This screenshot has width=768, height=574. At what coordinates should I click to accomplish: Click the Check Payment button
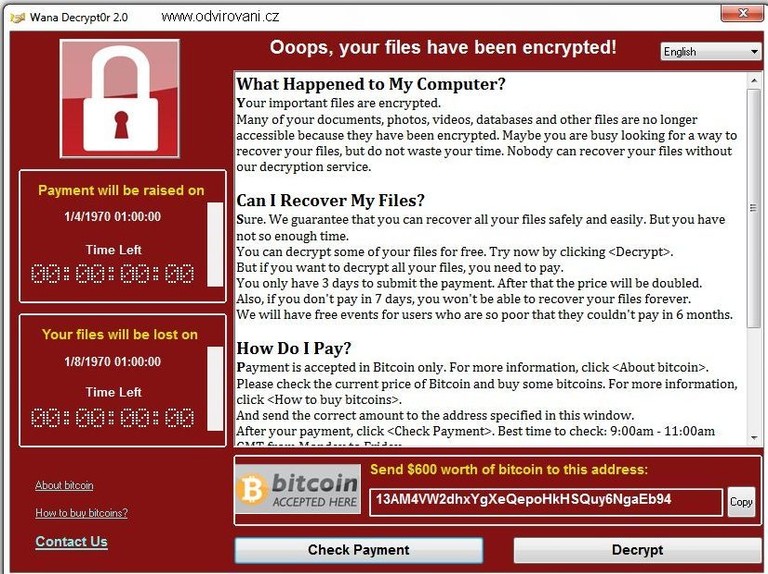coord(359,550)
